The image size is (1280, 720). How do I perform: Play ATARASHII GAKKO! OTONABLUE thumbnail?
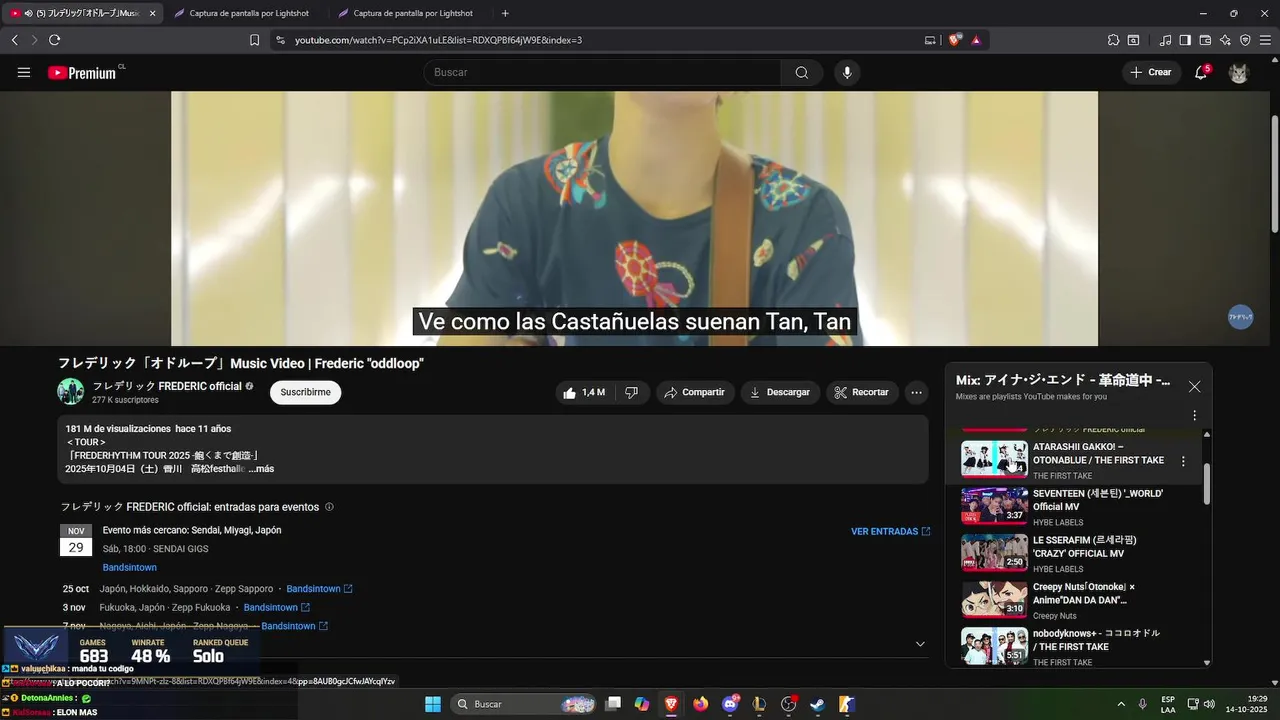(994, 459)
